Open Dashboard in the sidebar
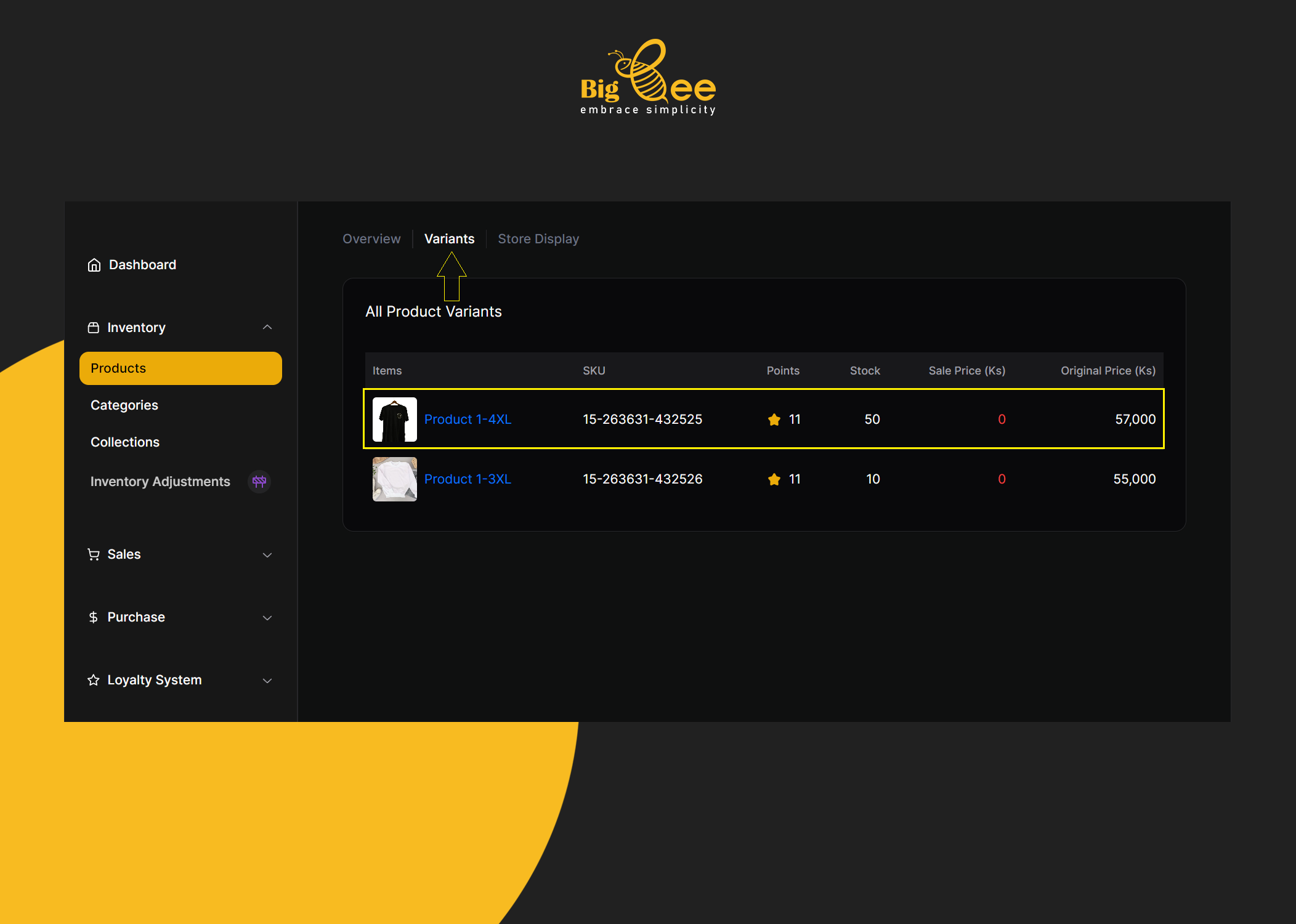 coord(142,265)
